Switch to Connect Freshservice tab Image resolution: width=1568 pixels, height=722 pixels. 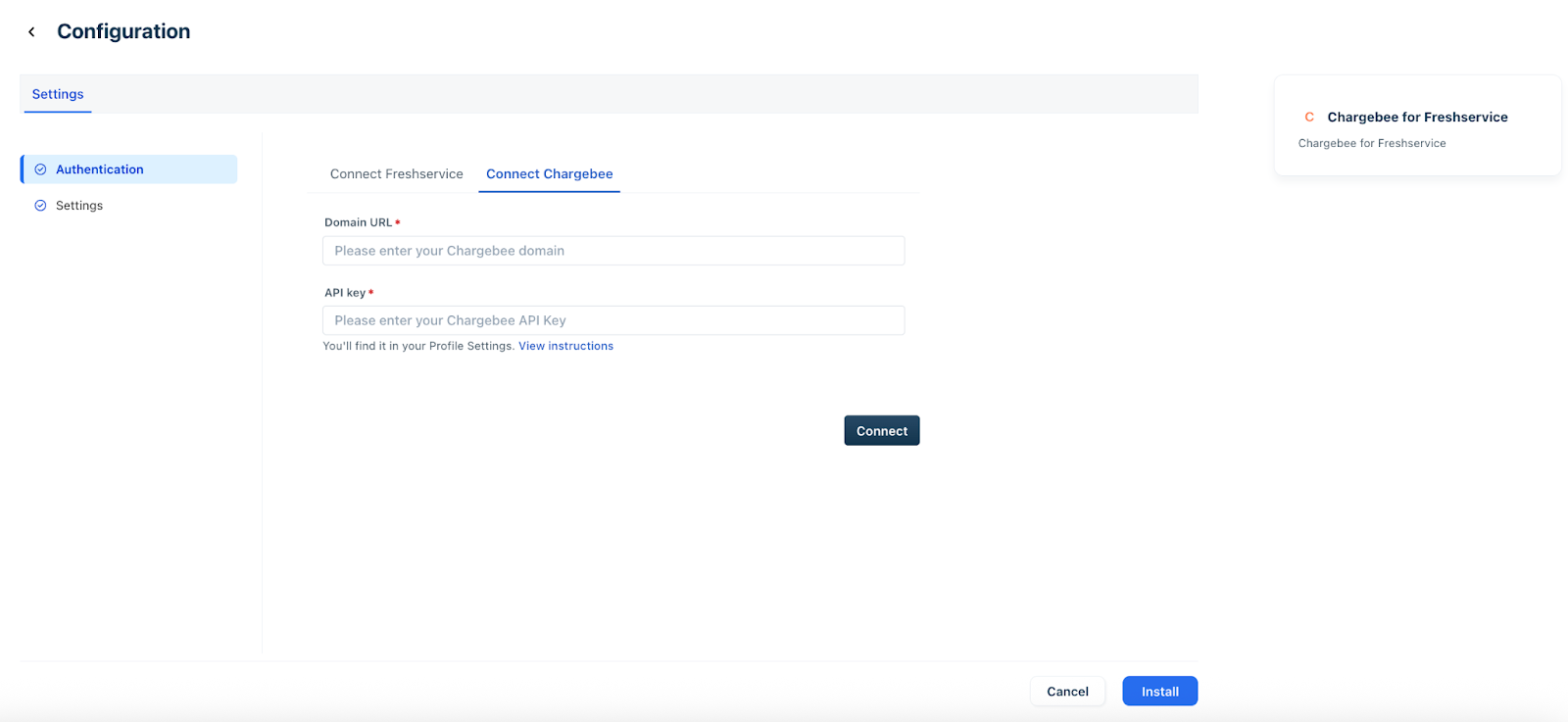point(397,174)
